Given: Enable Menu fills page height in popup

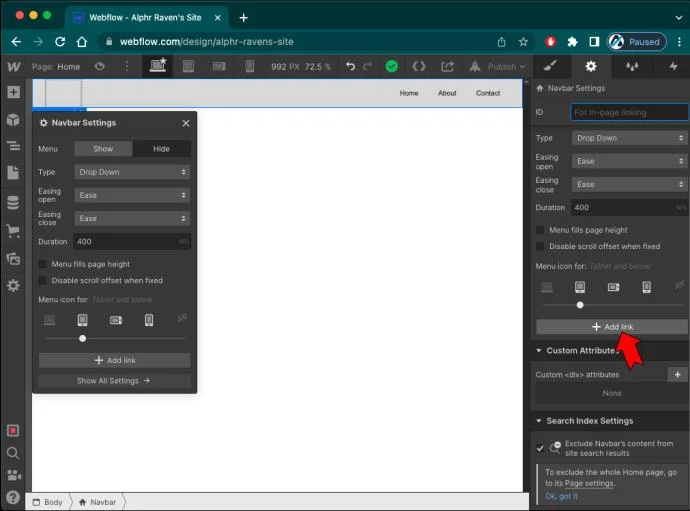Looking at the screenshot, I should pos(43,264).
